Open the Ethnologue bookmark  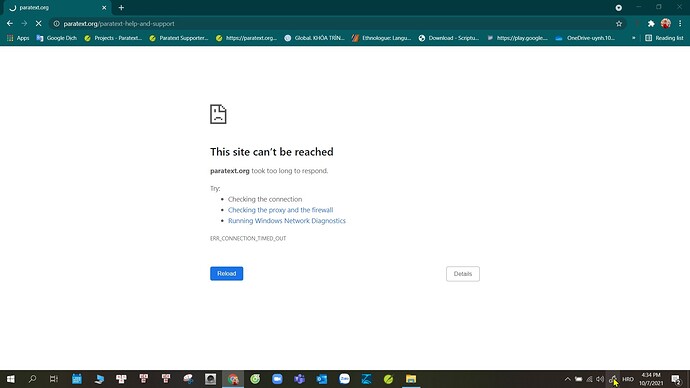381,38
